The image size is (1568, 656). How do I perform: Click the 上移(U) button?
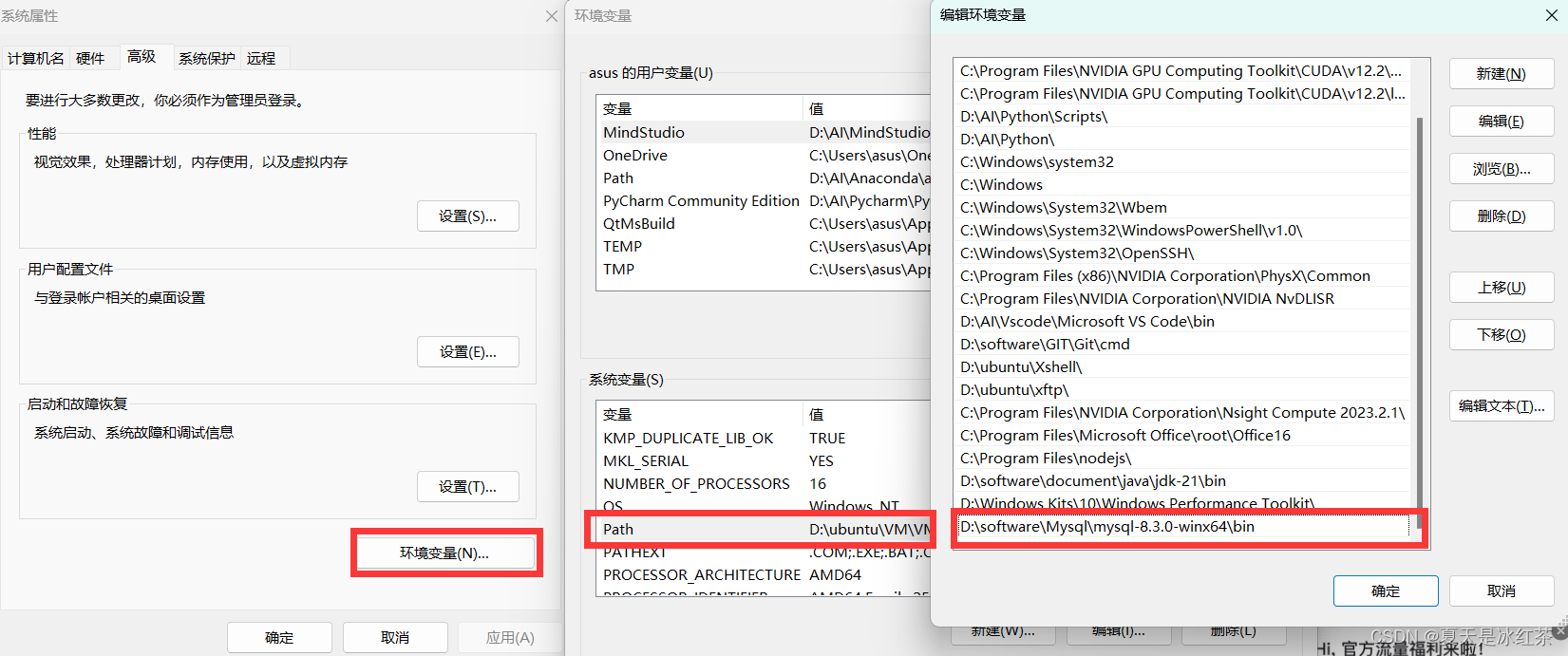coord(1502,287)
